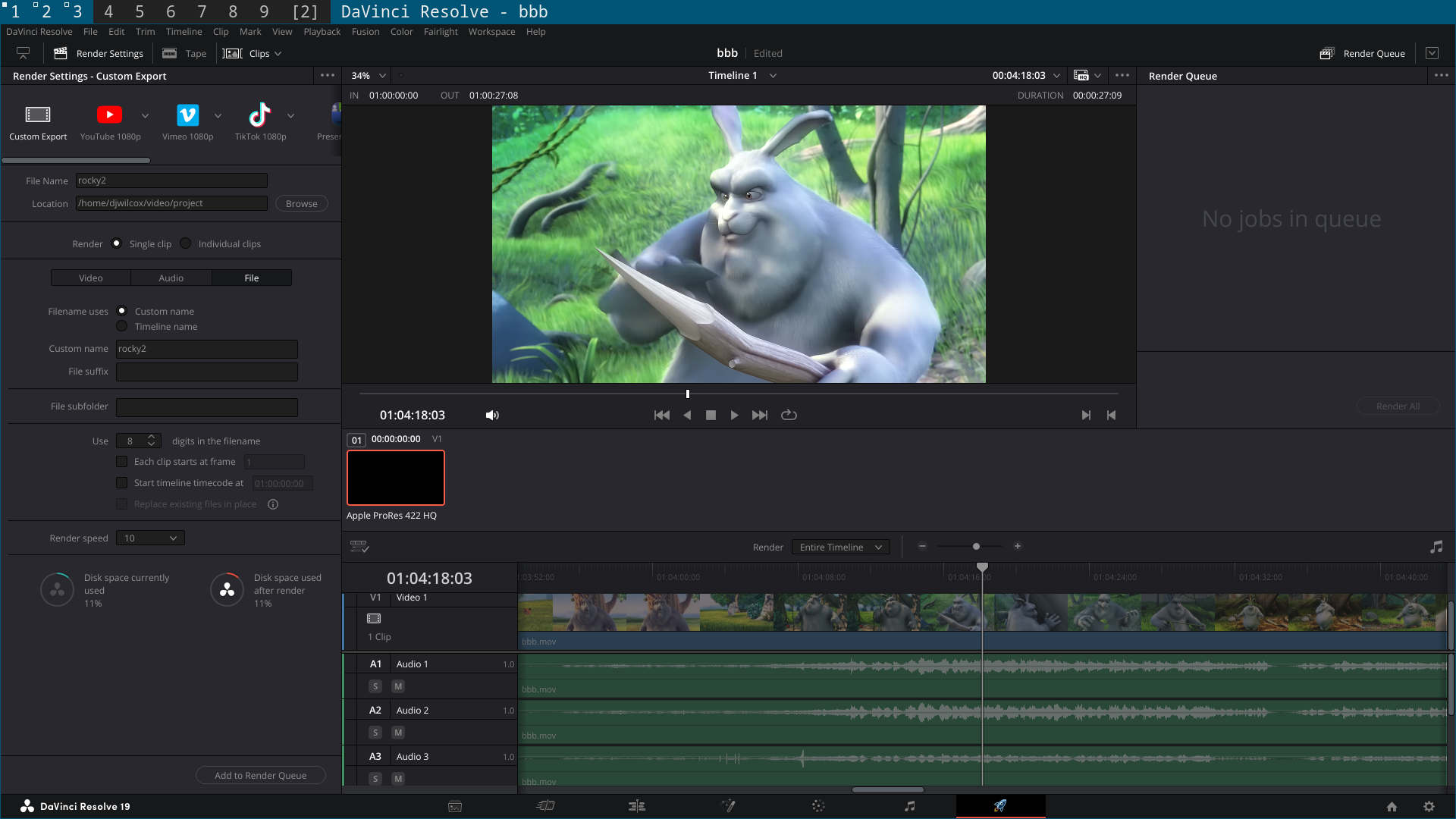Screen dimensions: 1456x819
Task: Click presets horizontal scrollbar
Action: (76, 161)
